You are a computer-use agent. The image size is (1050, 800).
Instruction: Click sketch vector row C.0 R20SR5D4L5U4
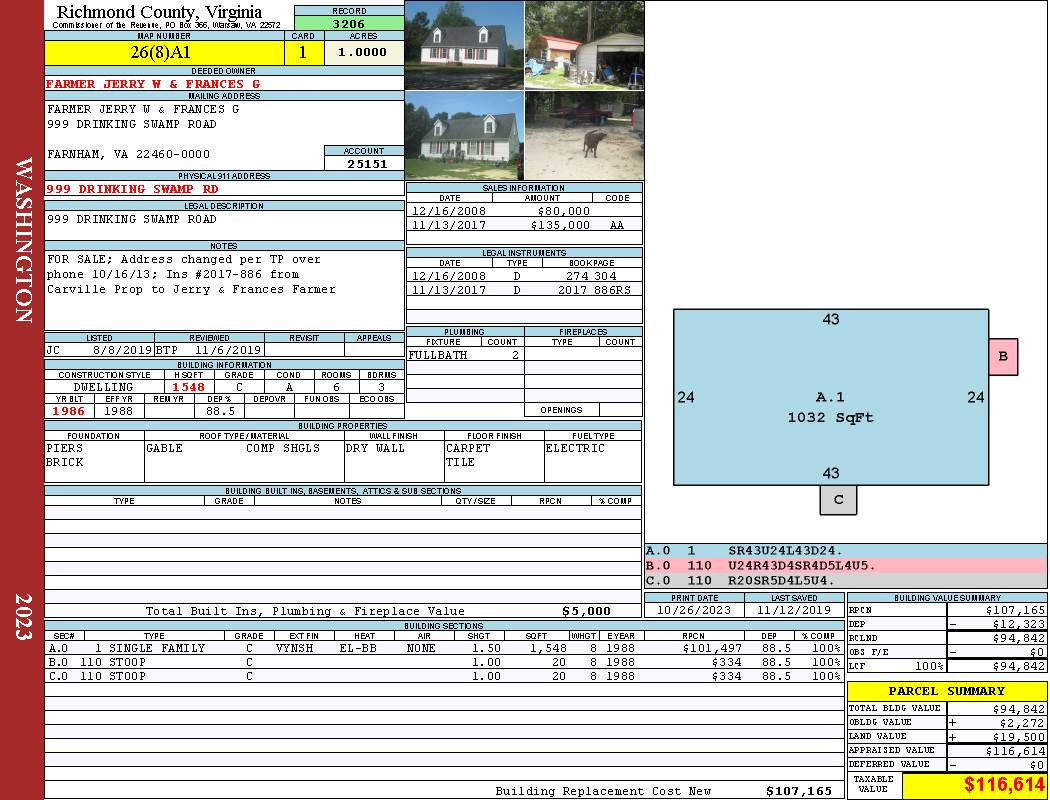846,580
